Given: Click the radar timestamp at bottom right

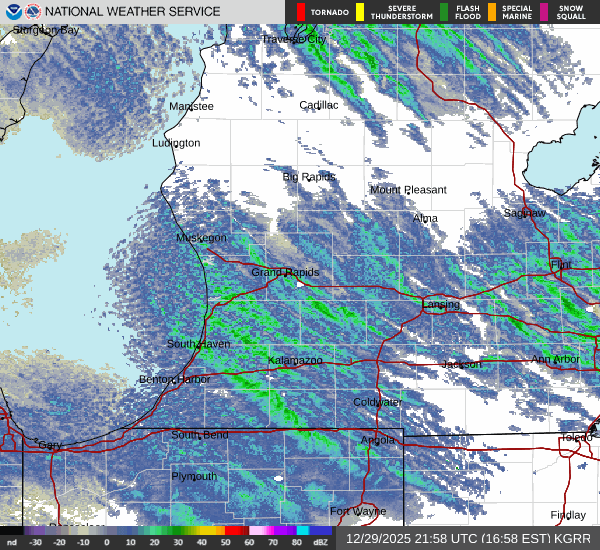Looking at the screenshot, I should 468,538.
